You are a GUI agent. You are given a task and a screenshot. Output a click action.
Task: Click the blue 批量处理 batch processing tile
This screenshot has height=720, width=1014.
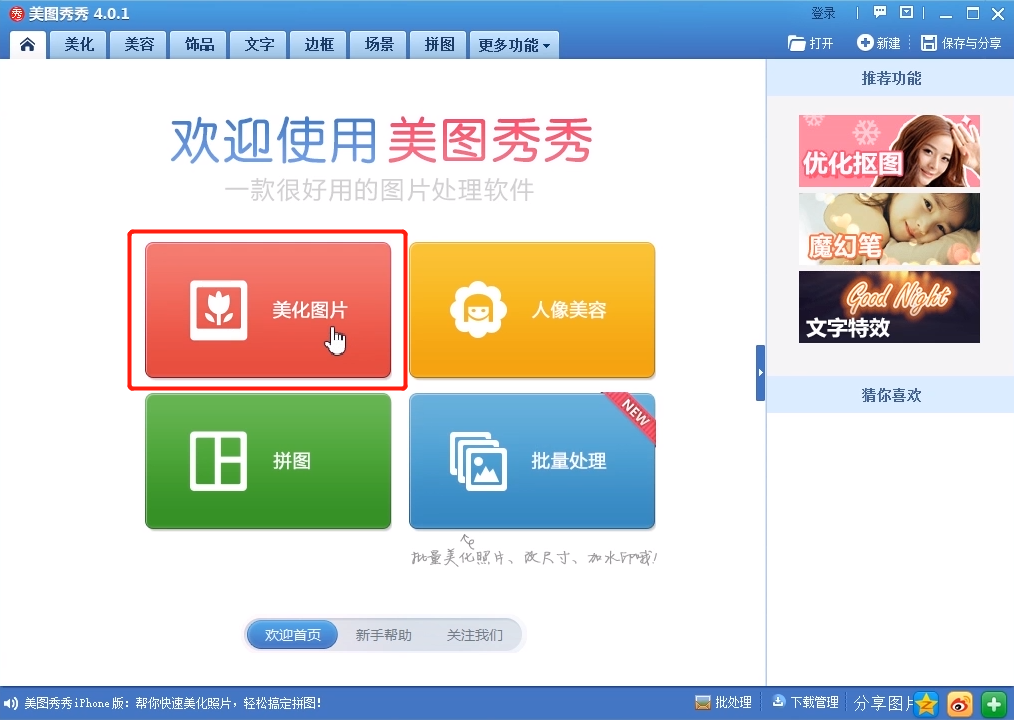coord(531,461)
